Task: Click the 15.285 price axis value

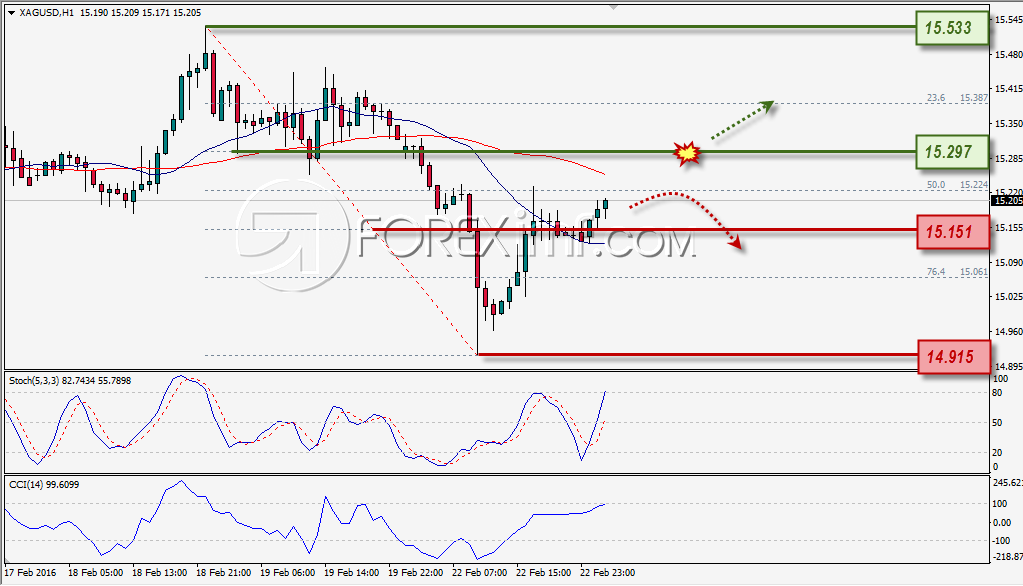Action: click(1008, 159)
